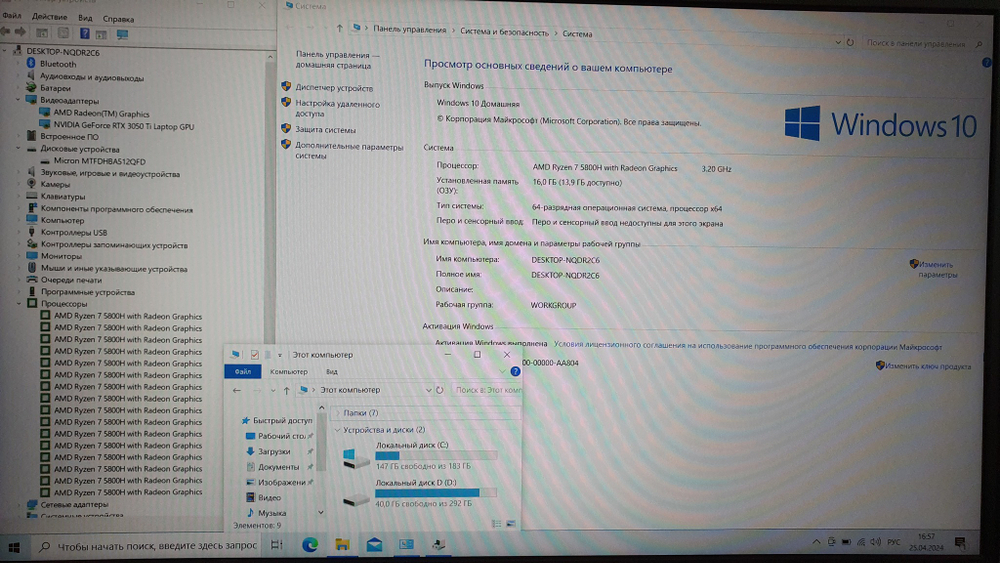
Task: Open Windows Start menu
Action: (x=13, y=547)
